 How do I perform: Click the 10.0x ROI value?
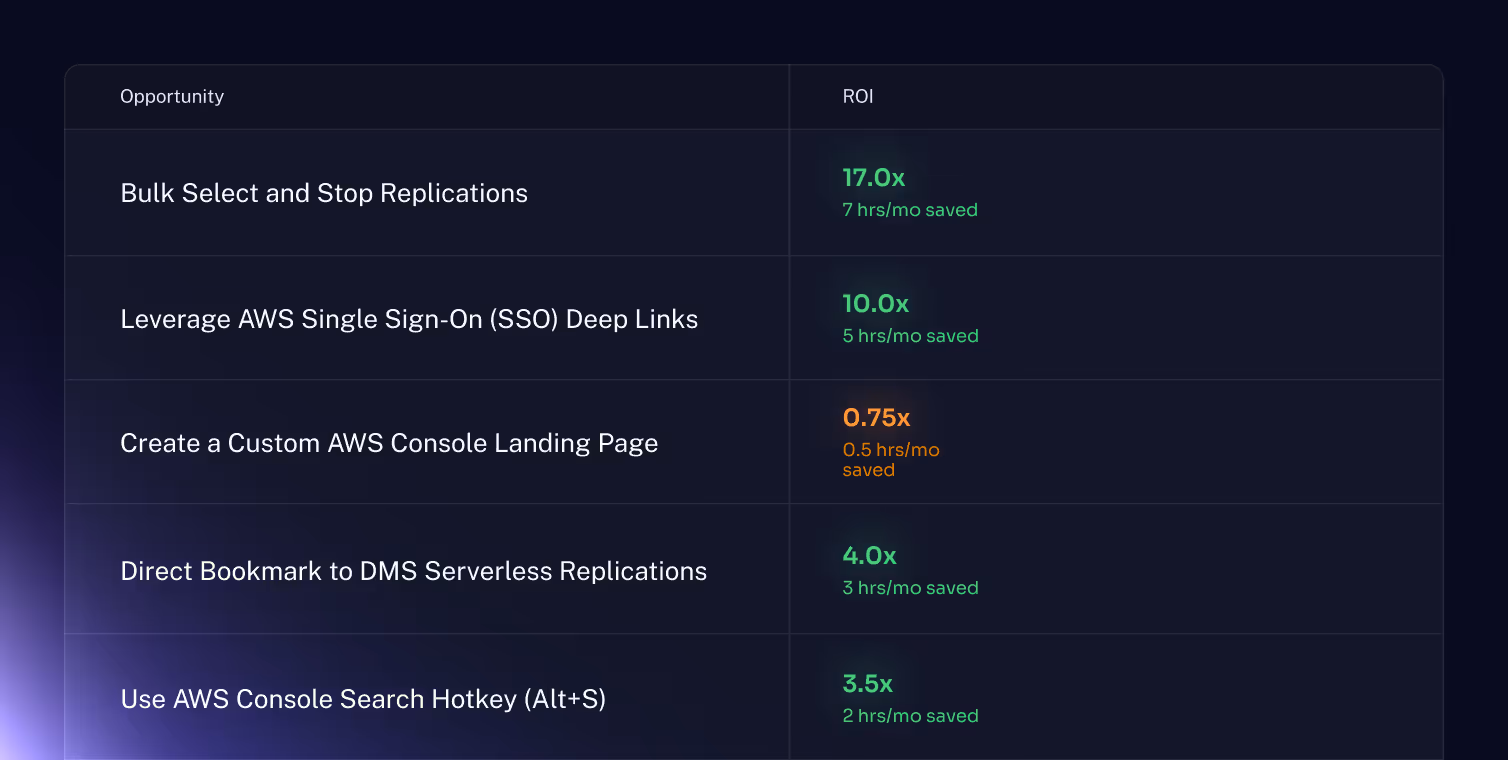[x=875, y=304]
